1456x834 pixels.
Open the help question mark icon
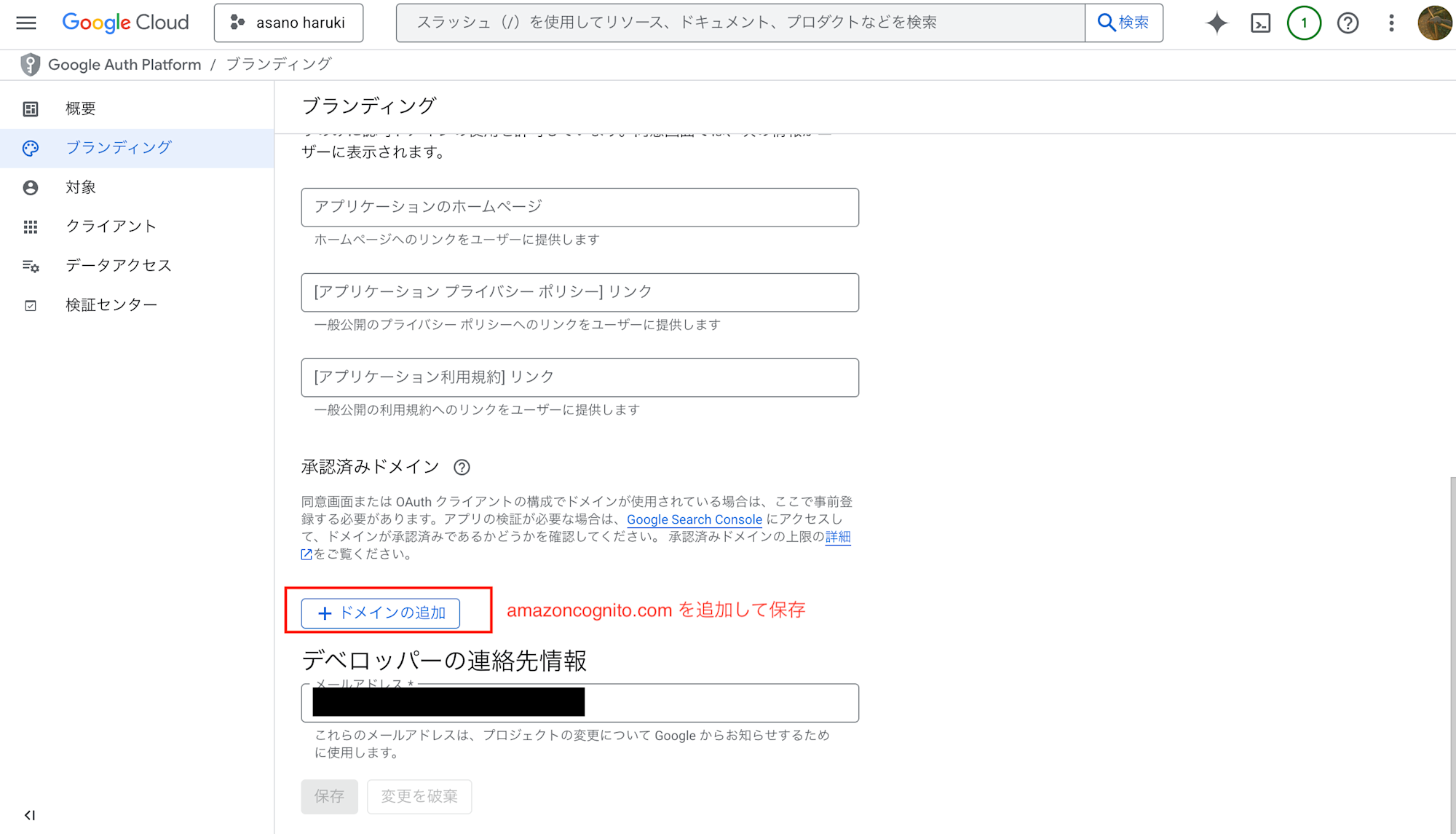pos(1348,23)
